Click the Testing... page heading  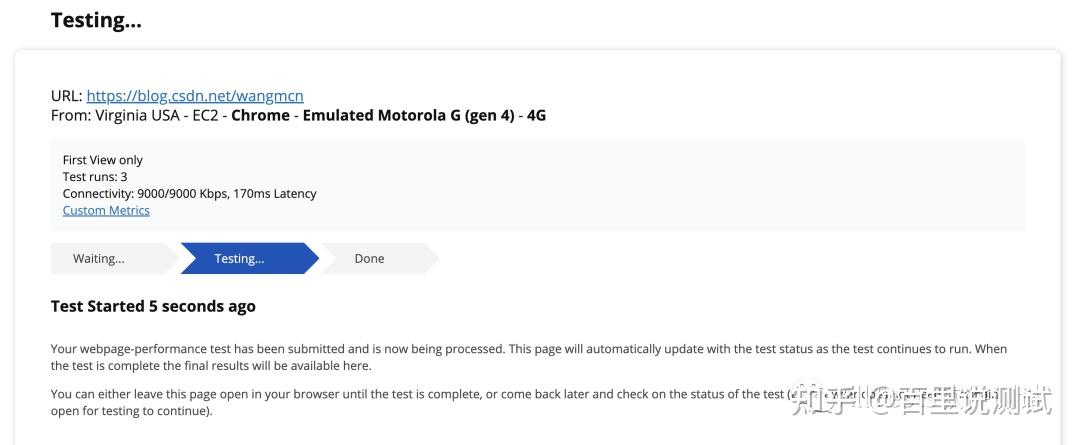(96, 20)
